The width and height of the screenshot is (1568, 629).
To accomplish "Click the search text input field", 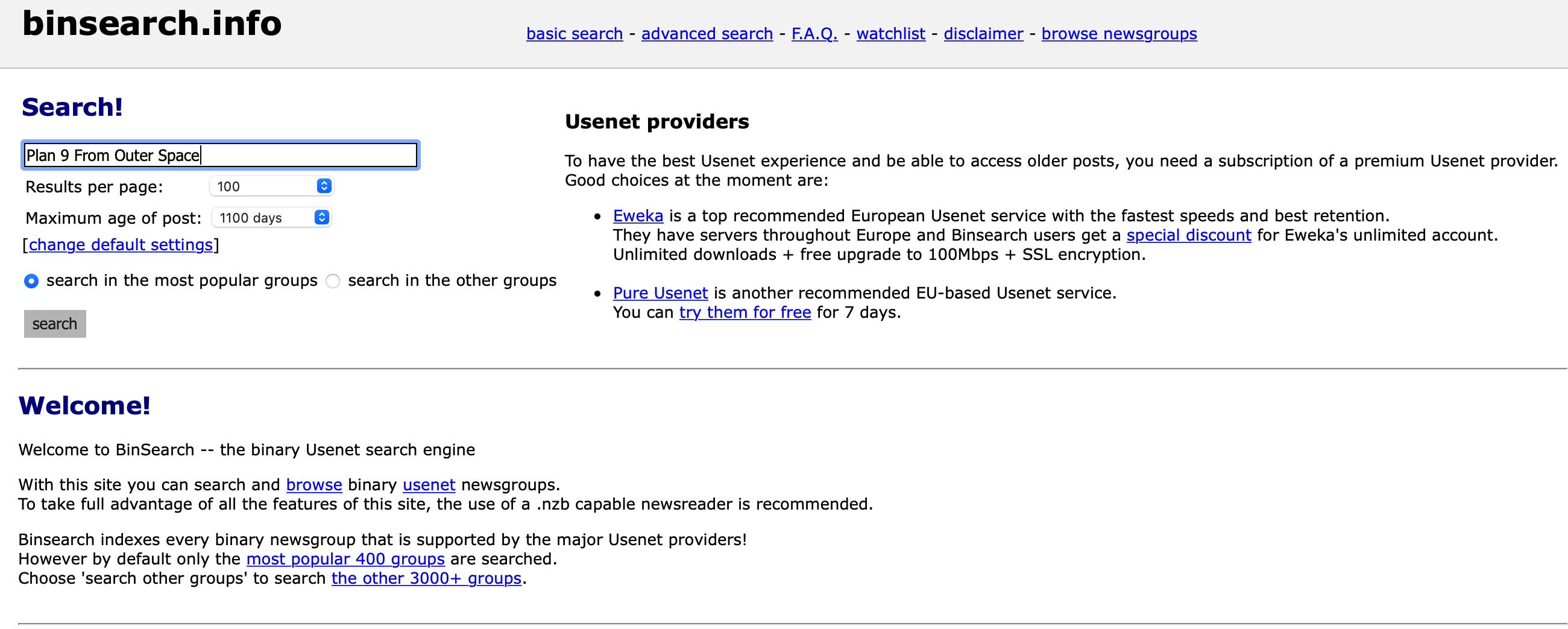I will tap(221, 155).
